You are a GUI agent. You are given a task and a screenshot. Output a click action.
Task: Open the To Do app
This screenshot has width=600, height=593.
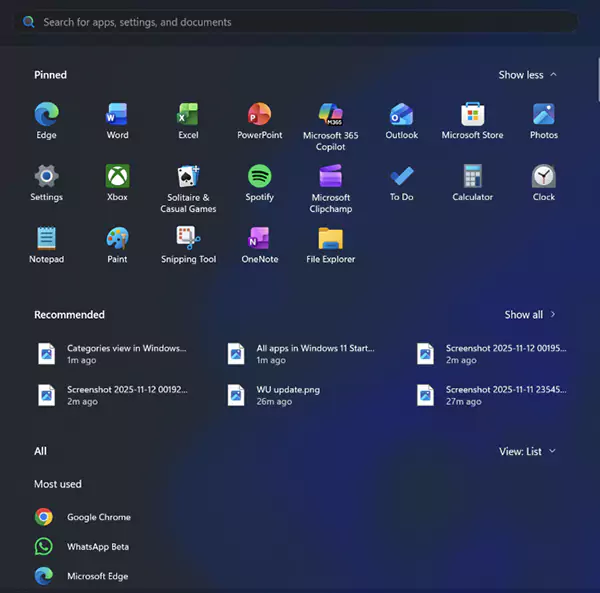coord(401,183)
